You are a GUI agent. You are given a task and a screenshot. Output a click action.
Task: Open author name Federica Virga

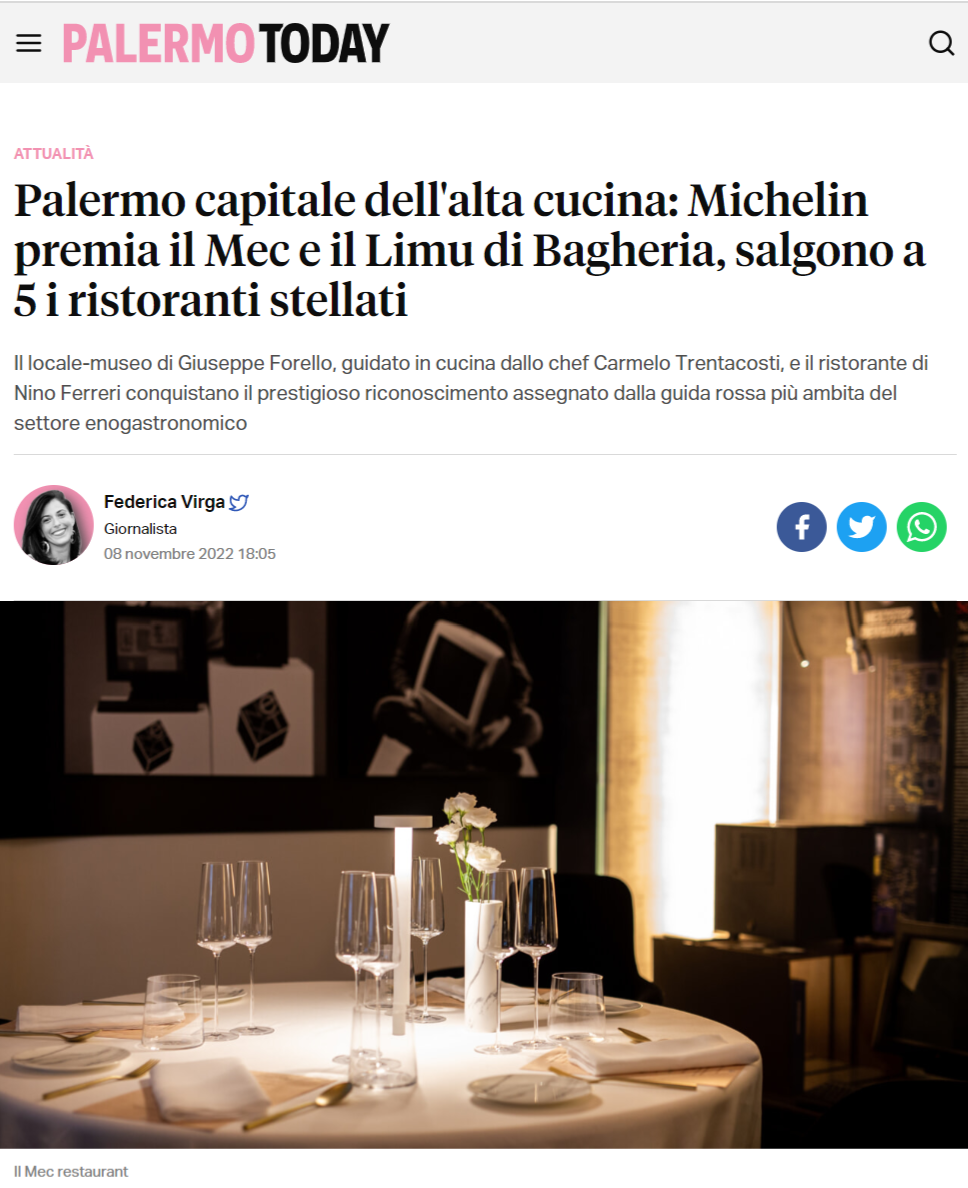point(164,502)
